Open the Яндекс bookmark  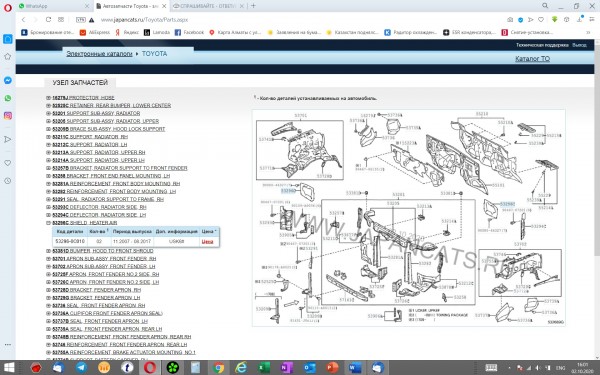127,33
